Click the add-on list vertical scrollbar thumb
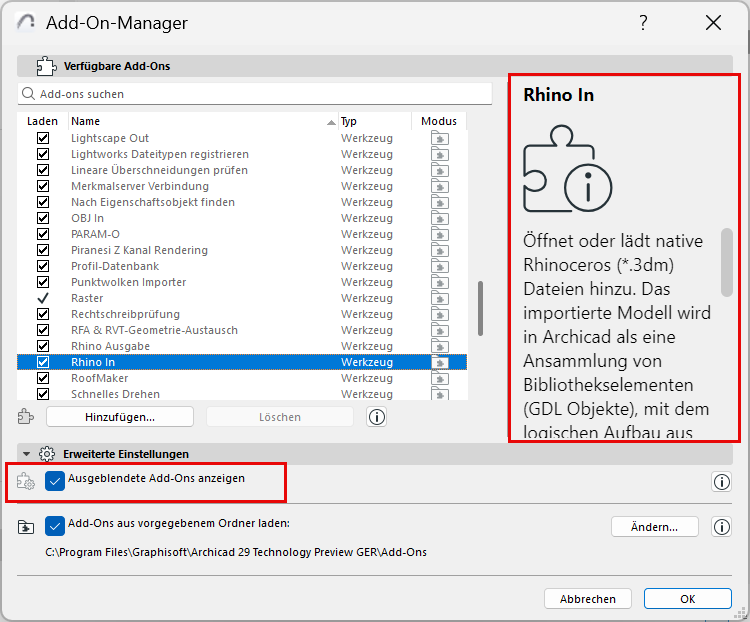Image resolution: width=750 pixels, height=622 pixels. (480, 308)
